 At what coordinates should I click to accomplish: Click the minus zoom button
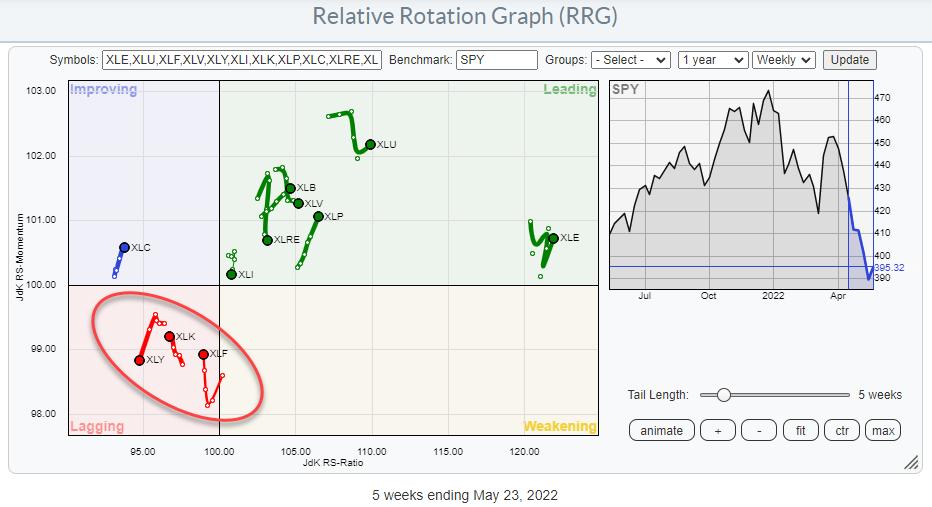coord(759,430)
